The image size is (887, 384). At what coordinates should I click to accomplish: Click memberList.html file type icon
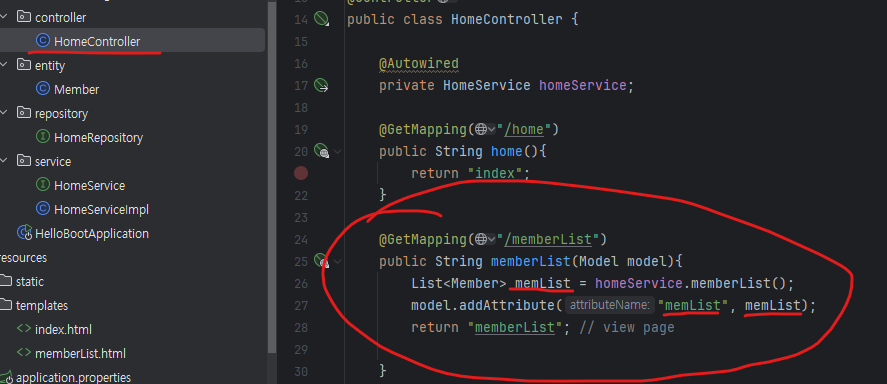[23, 353]
